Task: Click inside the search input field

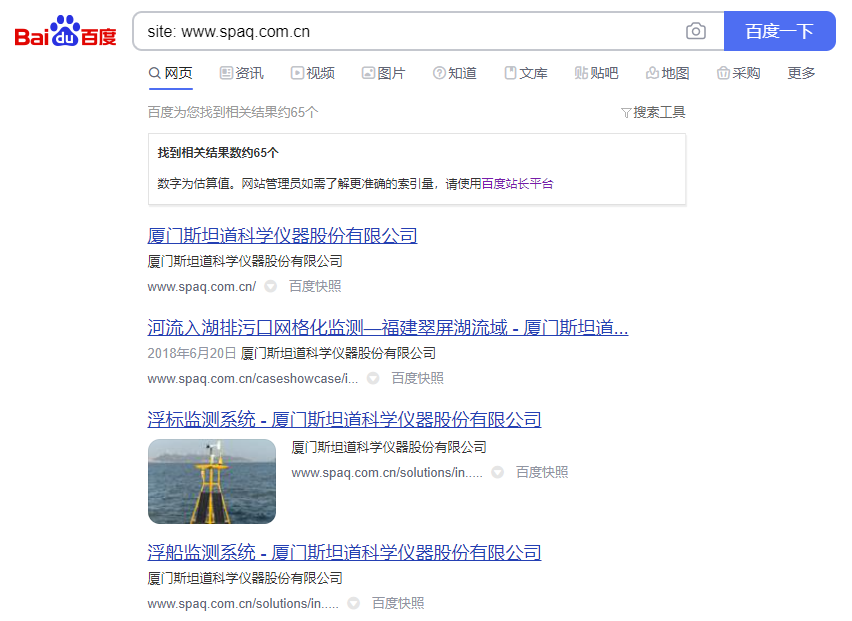Action: coord(400,31)
